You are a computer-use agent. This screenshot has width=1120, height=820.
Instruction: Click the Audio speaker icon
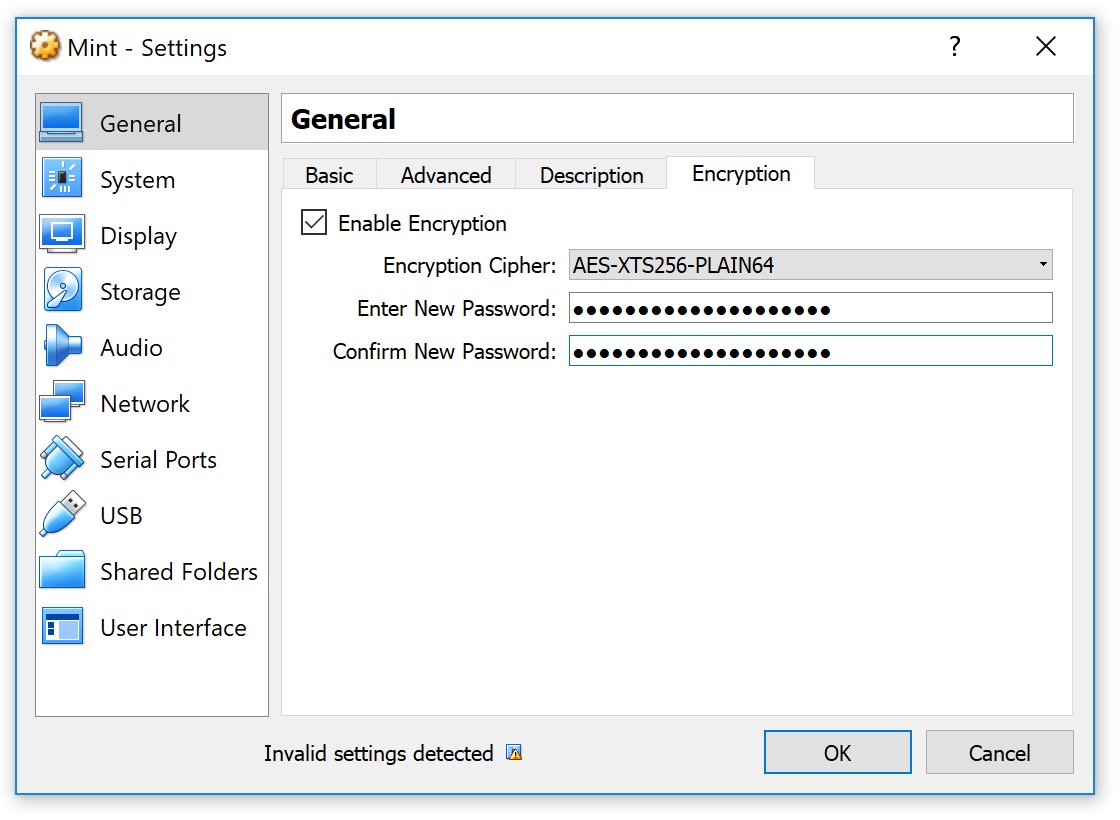(62, 348)
